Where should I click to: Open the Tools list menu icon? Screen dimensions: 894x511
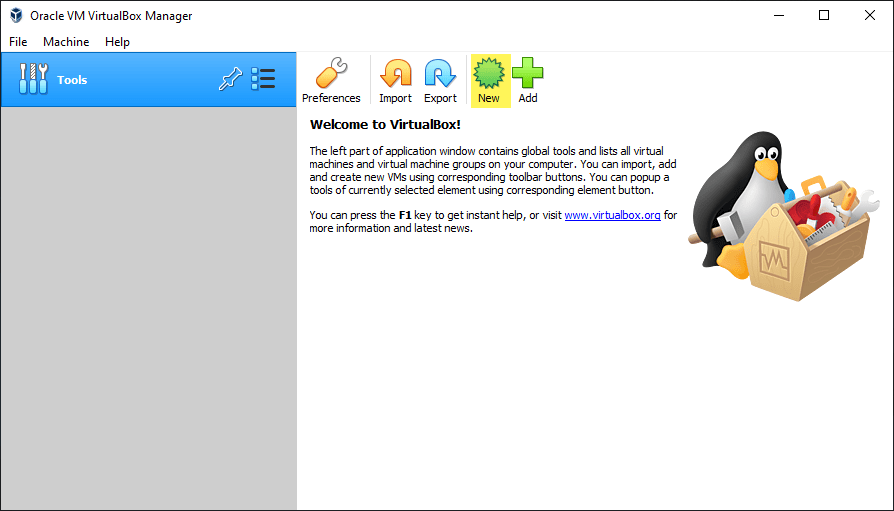[263, 79]
